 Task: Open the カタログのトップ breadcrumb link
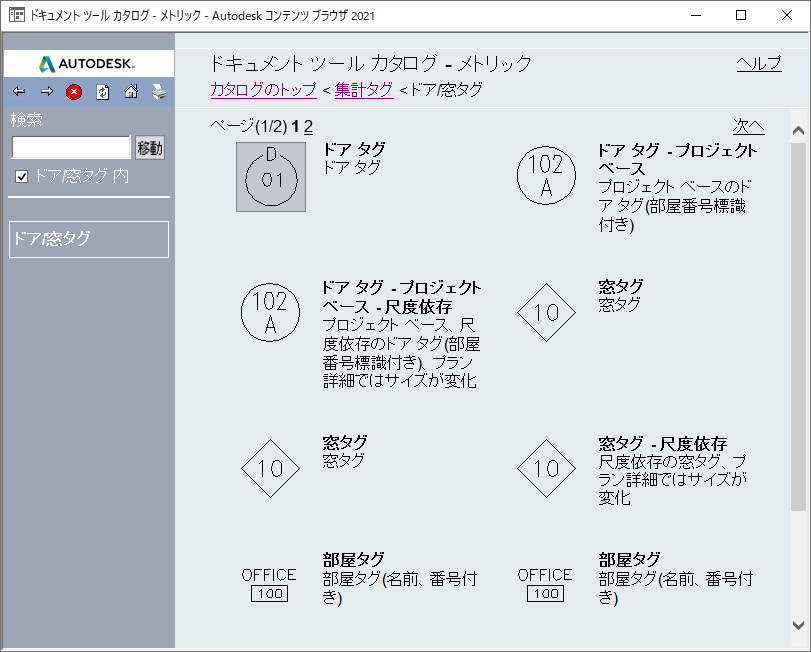[x=263, y=89]
